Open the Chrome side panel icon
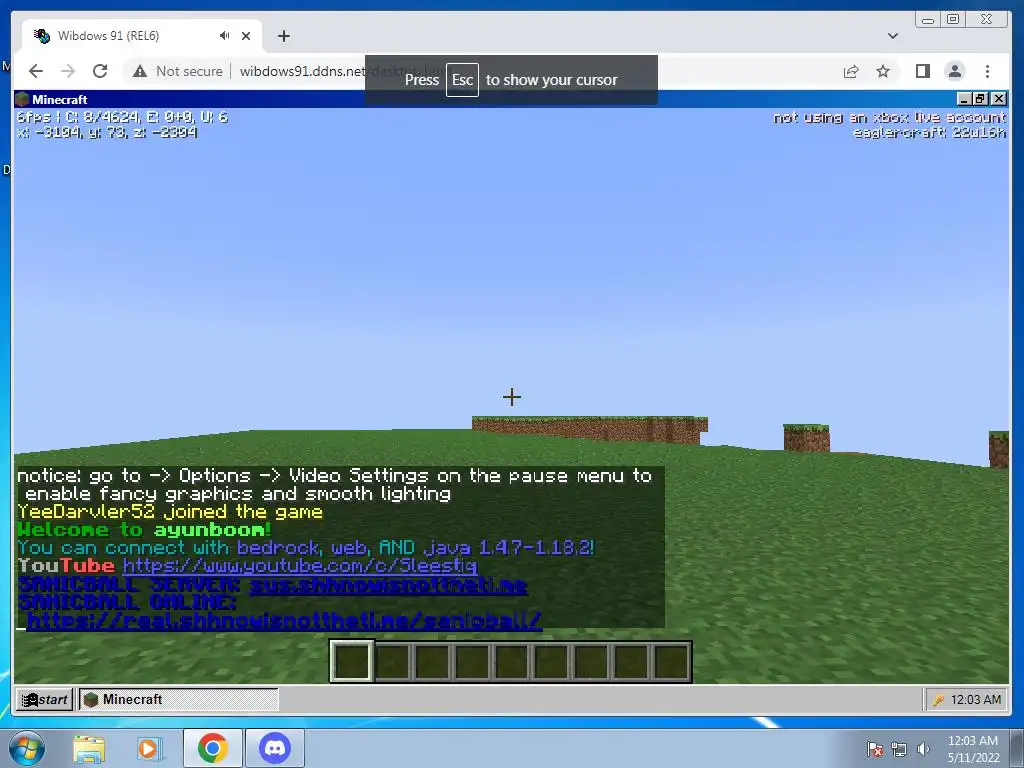 (922, 71)
